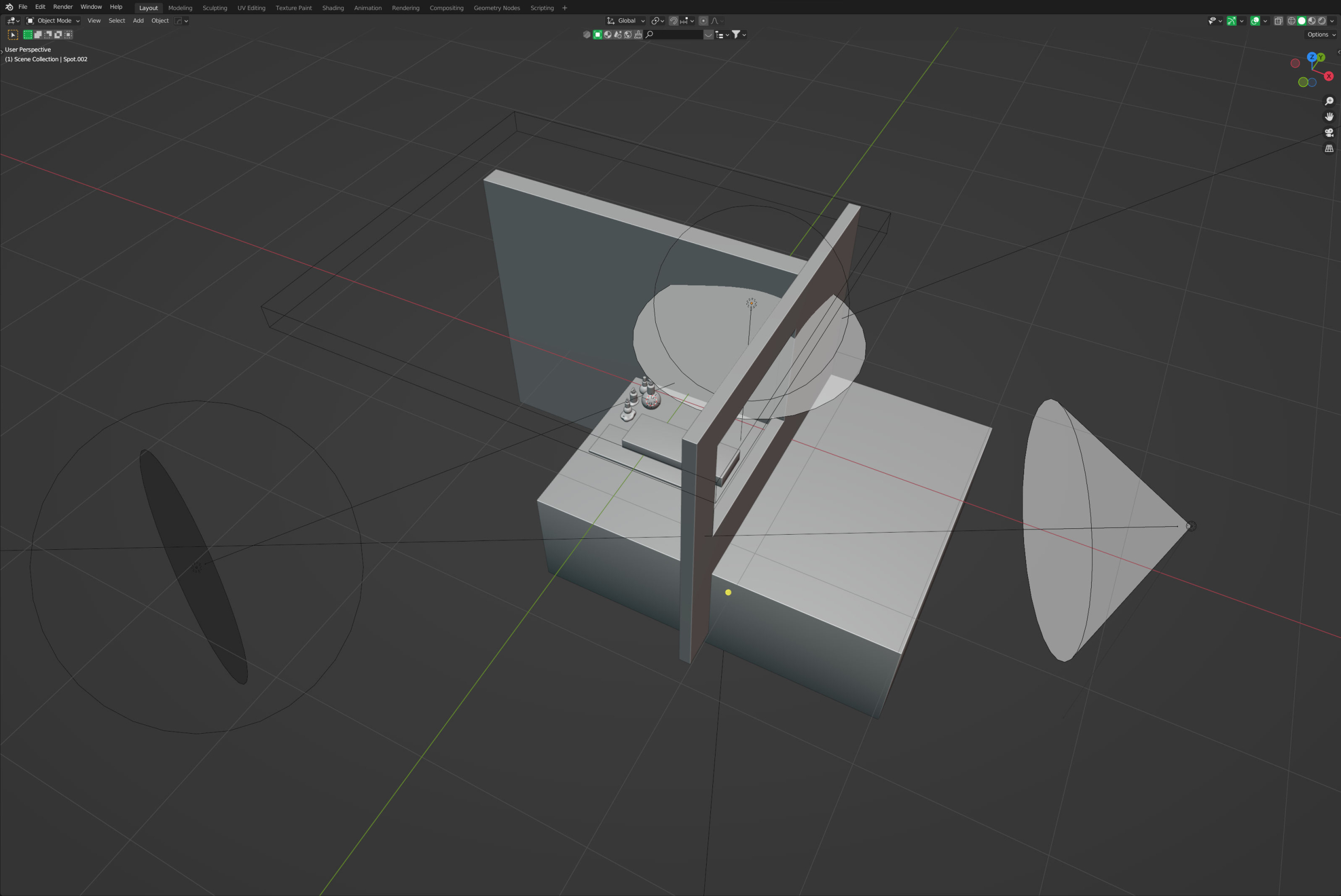This screenshot has width=1341, height=896.
Task: Toggle the camera view button
Action: coord(1329,132)
